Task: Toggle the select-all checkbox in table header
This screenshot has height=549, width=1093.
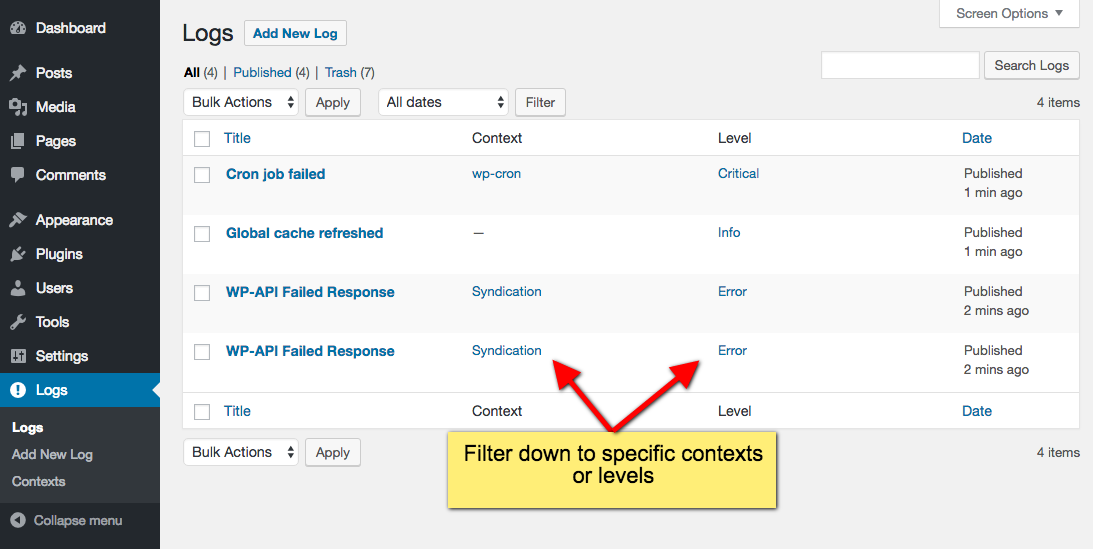Action: coord(202,139)
